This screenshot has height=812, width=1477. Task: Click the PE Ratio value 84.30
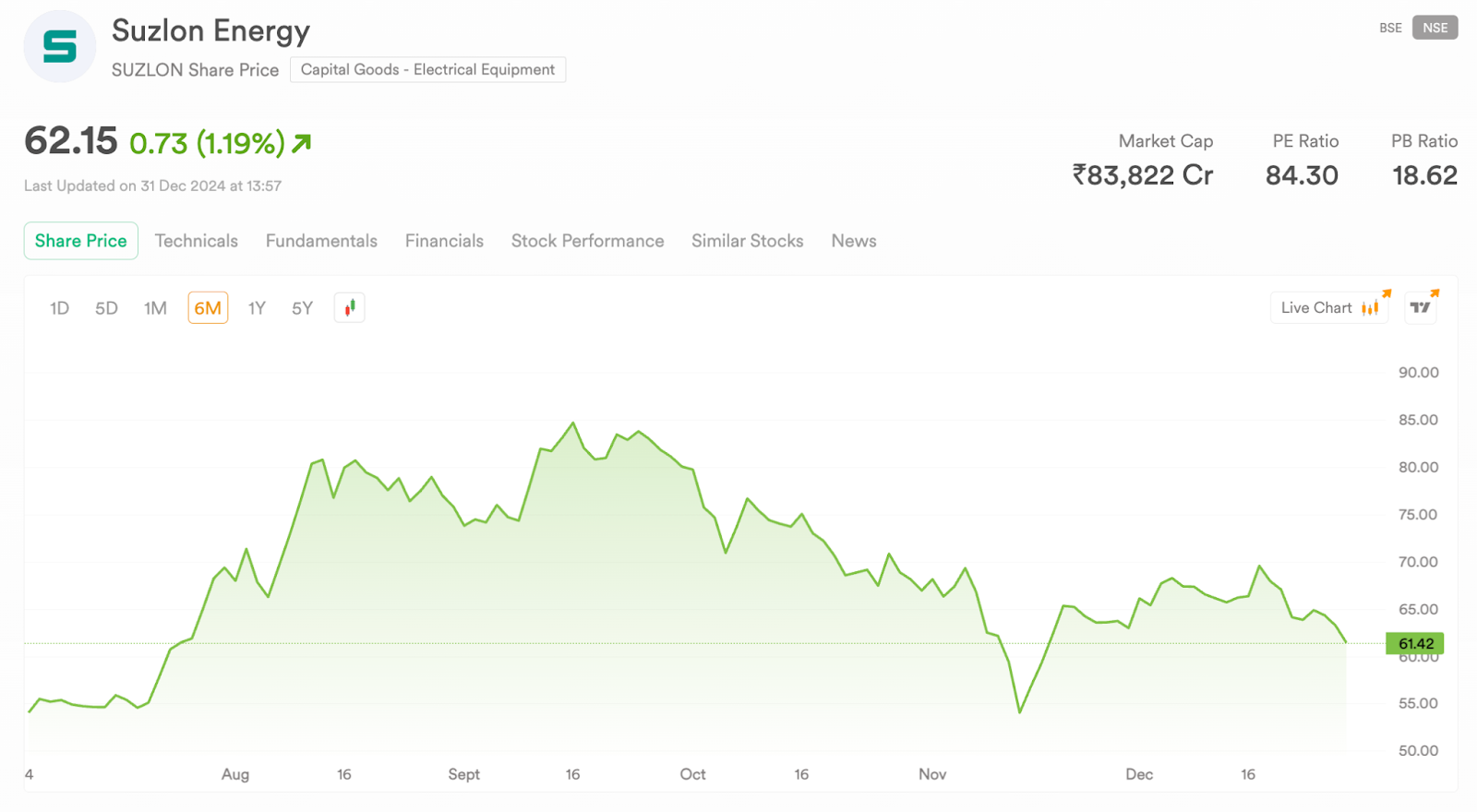tap(1302, 175)
